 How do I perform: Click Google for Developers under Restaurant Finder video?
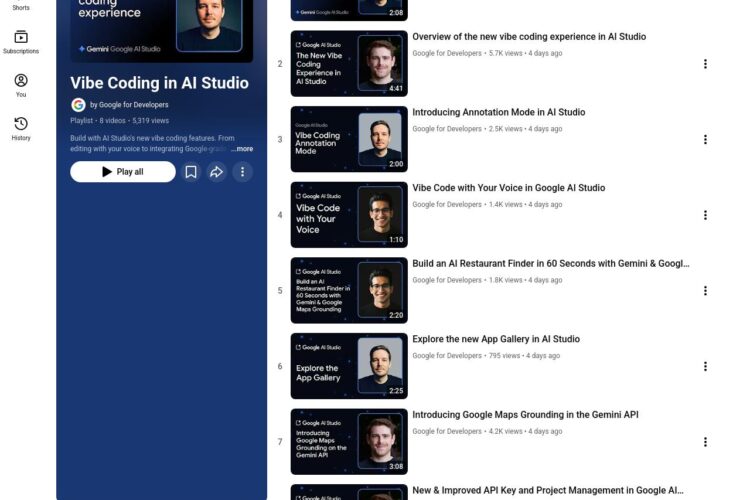coord(447,280)
